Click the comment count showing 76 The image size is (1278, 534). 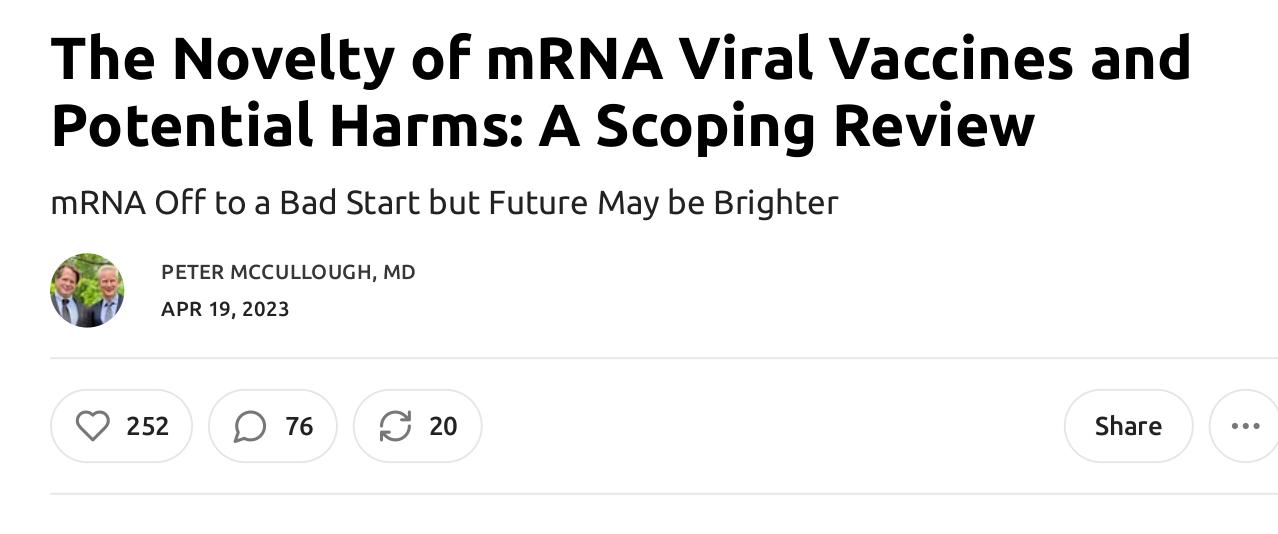coord(299,426)
